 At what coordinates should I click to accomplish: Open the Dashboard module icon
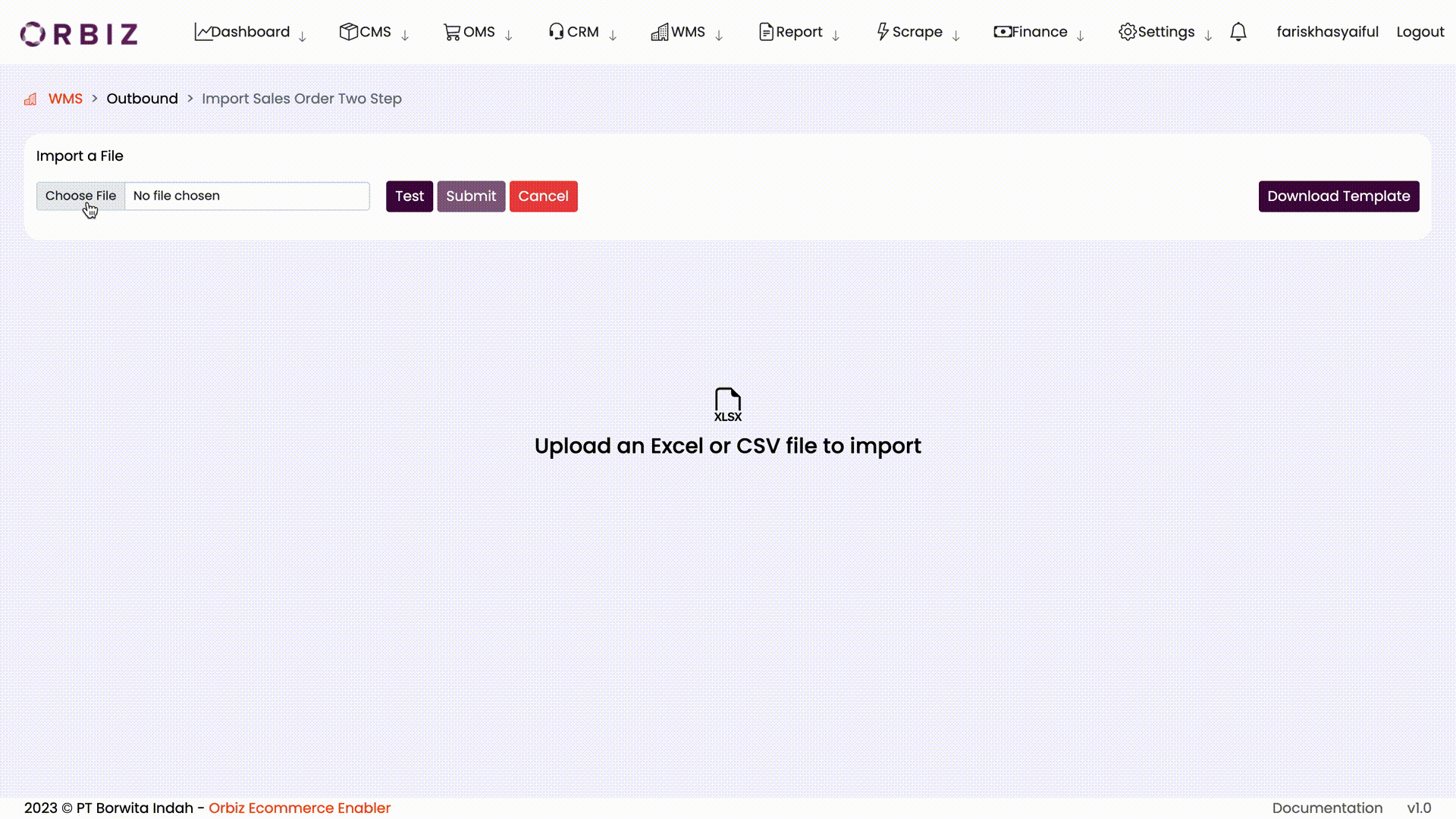[200, 32]
